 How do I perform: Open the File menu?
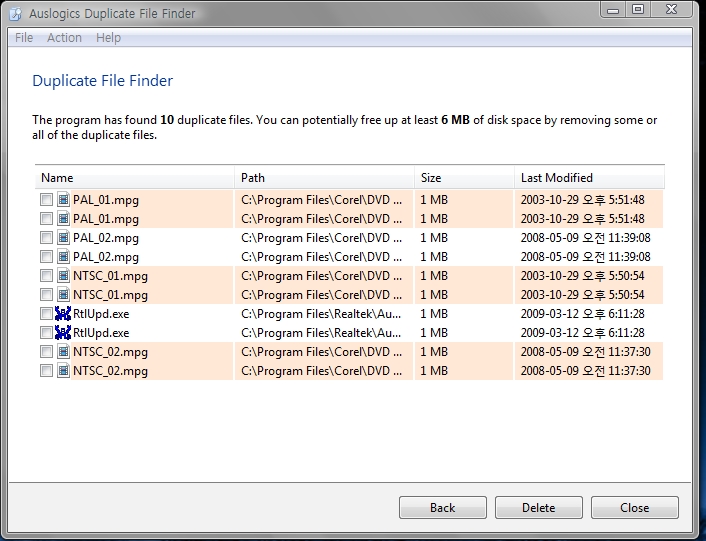click(24, 38)
